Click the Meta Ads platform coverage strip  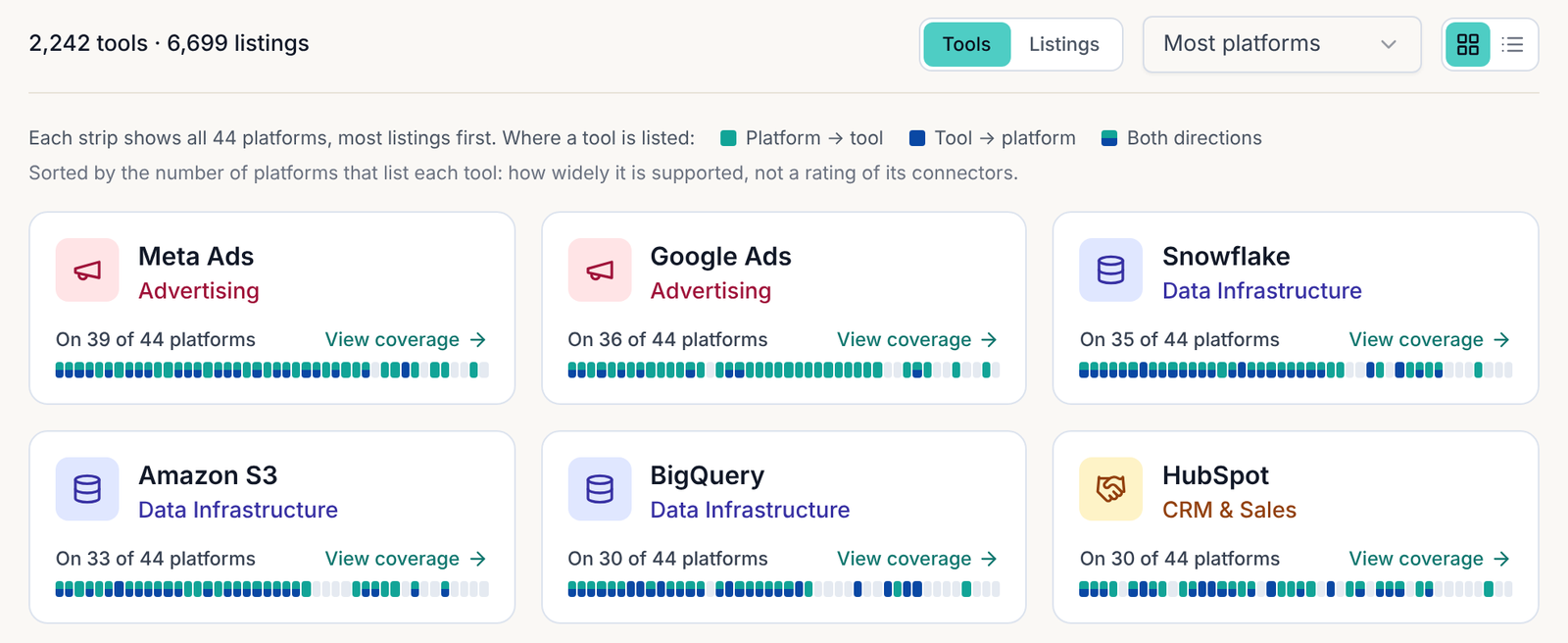tap(272, 371)
